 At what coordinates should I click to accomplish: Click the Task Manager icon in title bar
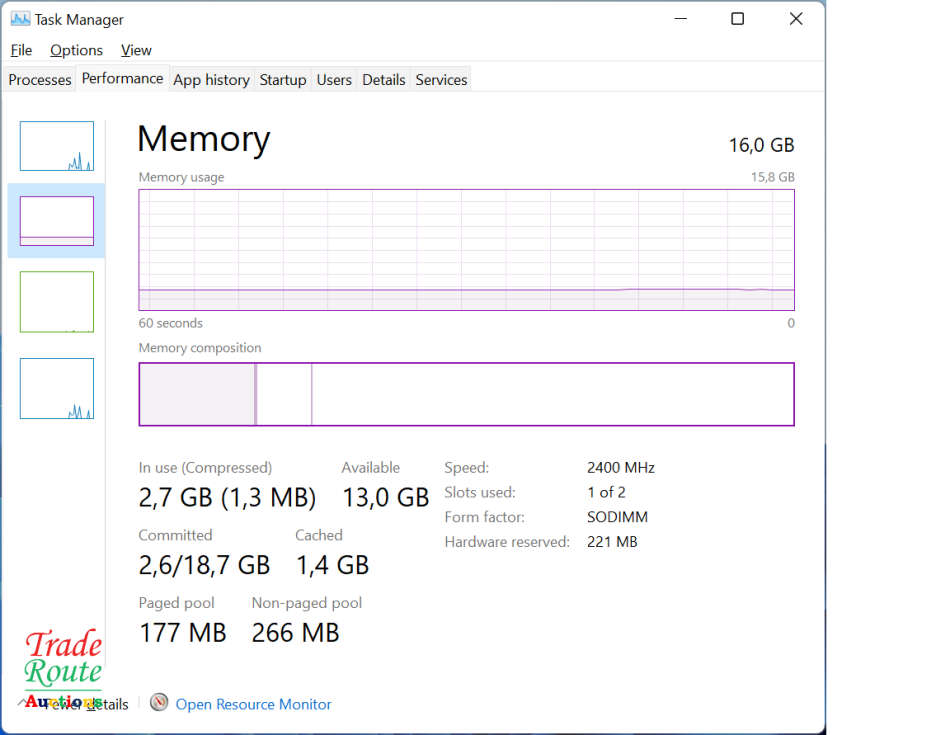(20, 19)
